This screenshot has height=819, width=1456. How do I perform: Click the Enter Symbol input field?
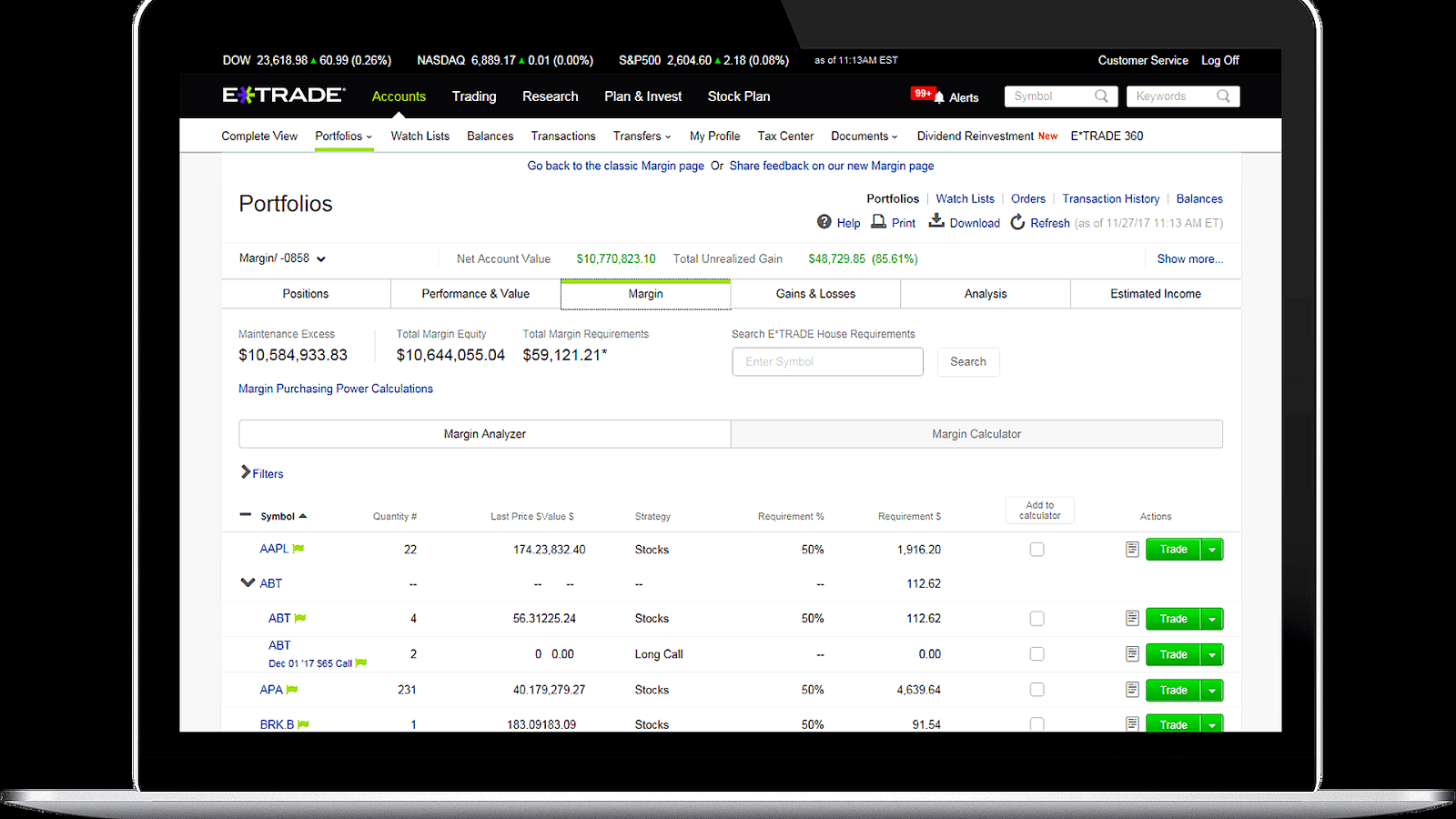click(x=826, y=361)
